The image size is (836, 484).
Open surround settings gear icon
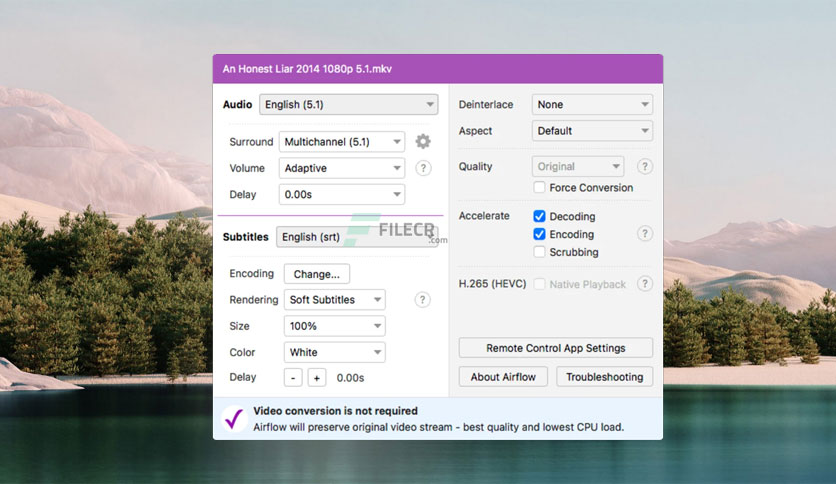click(423, 142)
